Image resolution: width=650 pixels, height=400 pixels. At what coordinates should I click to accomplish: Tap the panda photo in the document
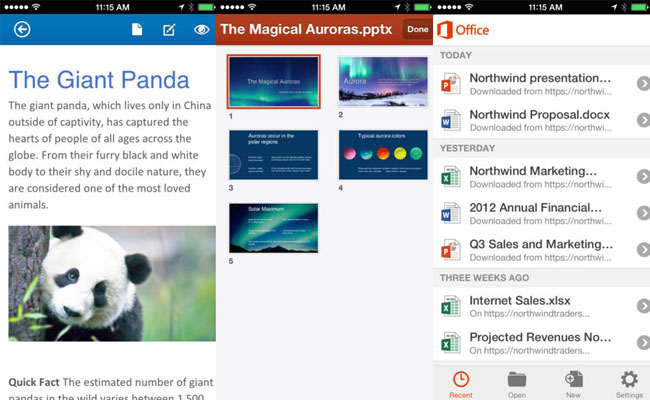112,284
